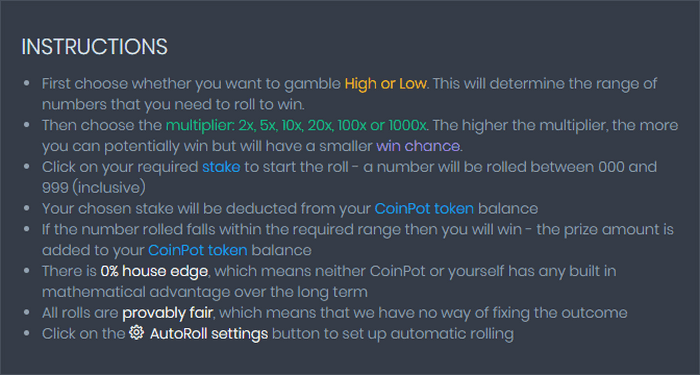Viewport: 700px width, 375px height.
Task: Click the bold "0% house edge" text
Action: click(x=154, y=271)
